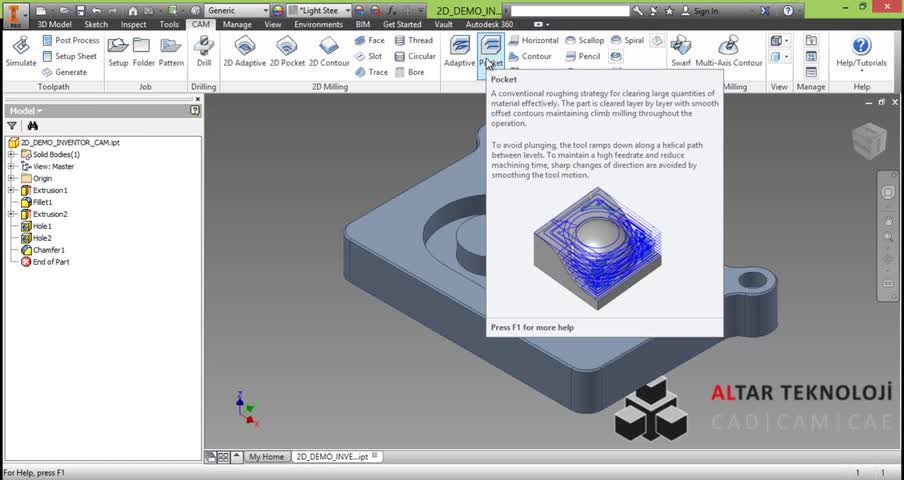Select the Horizontal 3D milling strategy
Viewport: 904px width, 480px height.
click(x=533, y=40)
